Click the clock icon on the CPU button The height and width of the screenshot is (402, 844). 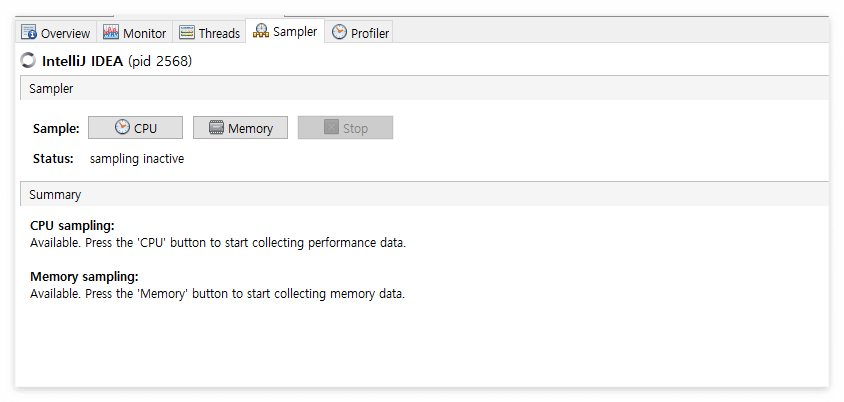(x=122, y=127)
